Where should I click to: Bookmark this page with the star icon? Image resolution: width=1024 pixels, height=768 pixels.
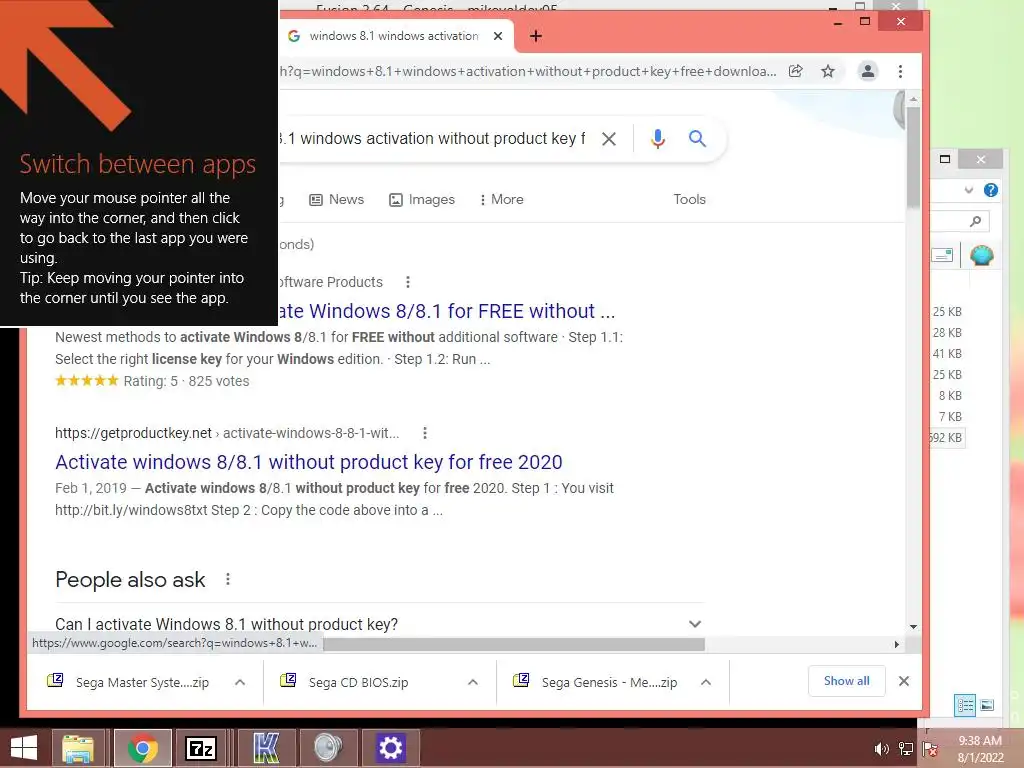pos(828,71)
